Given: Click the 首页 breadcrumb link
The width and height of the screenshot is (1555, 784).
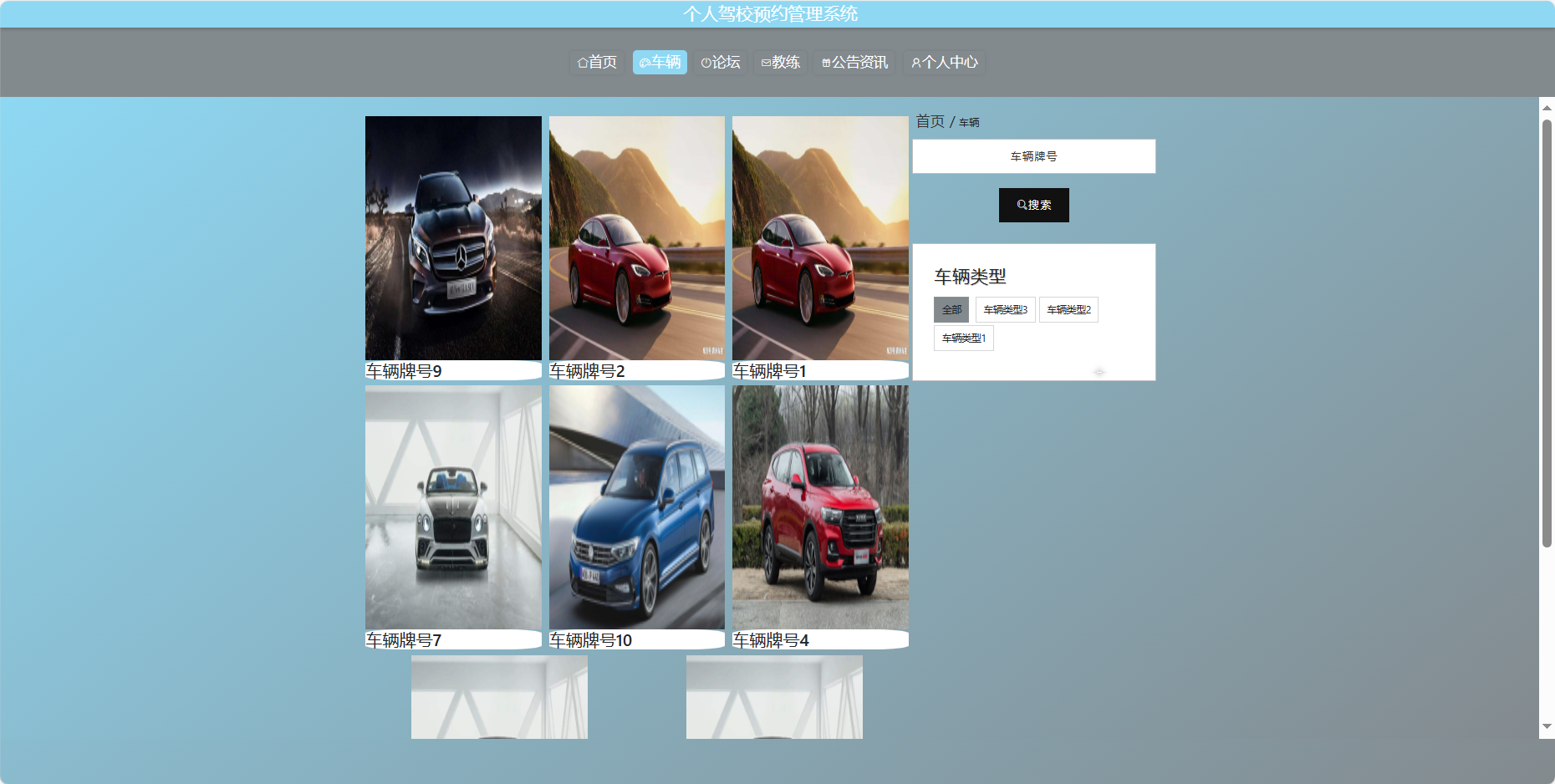Looking at the screenshot, I should (930, 121).
